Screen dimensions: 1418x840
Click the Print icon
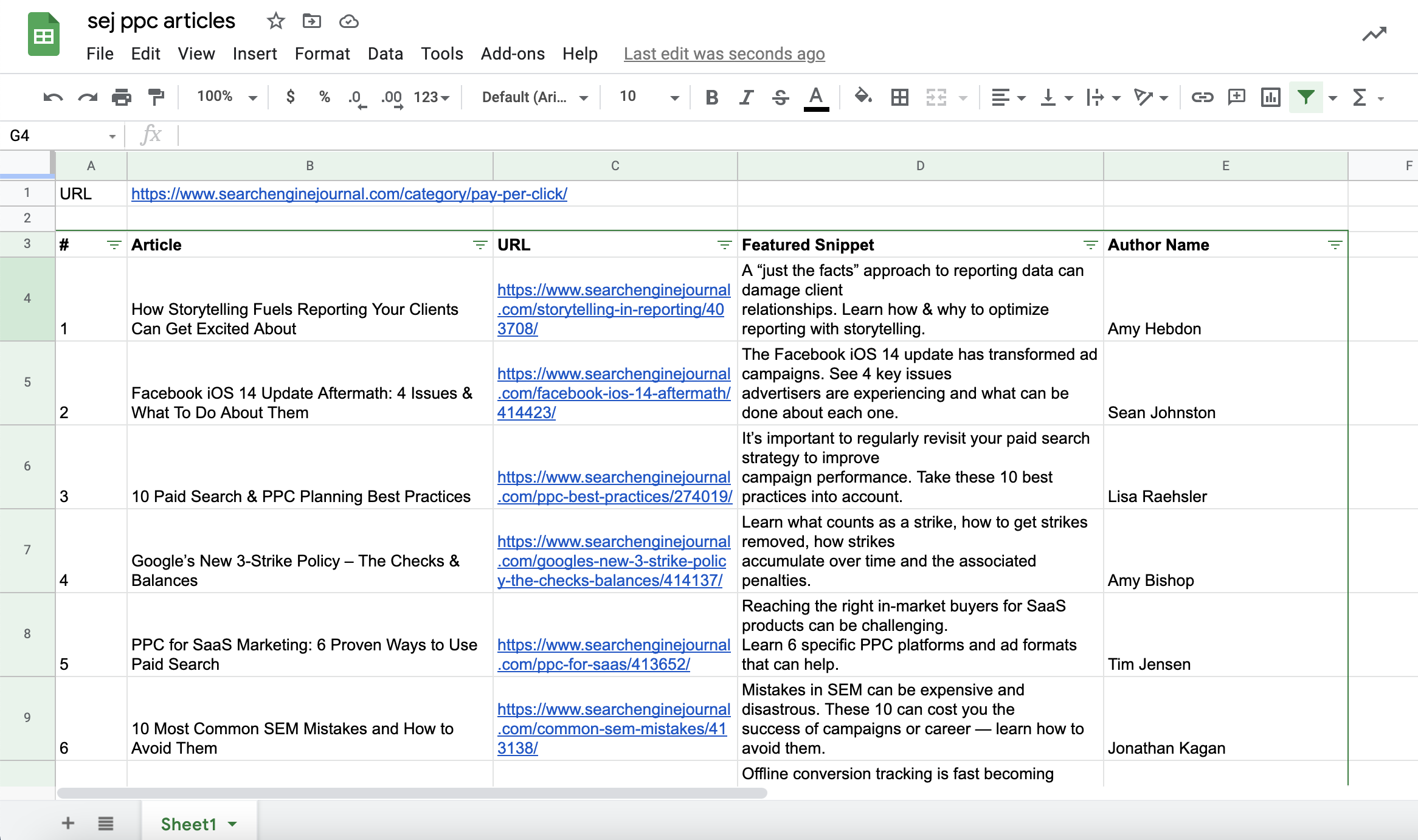122,97
